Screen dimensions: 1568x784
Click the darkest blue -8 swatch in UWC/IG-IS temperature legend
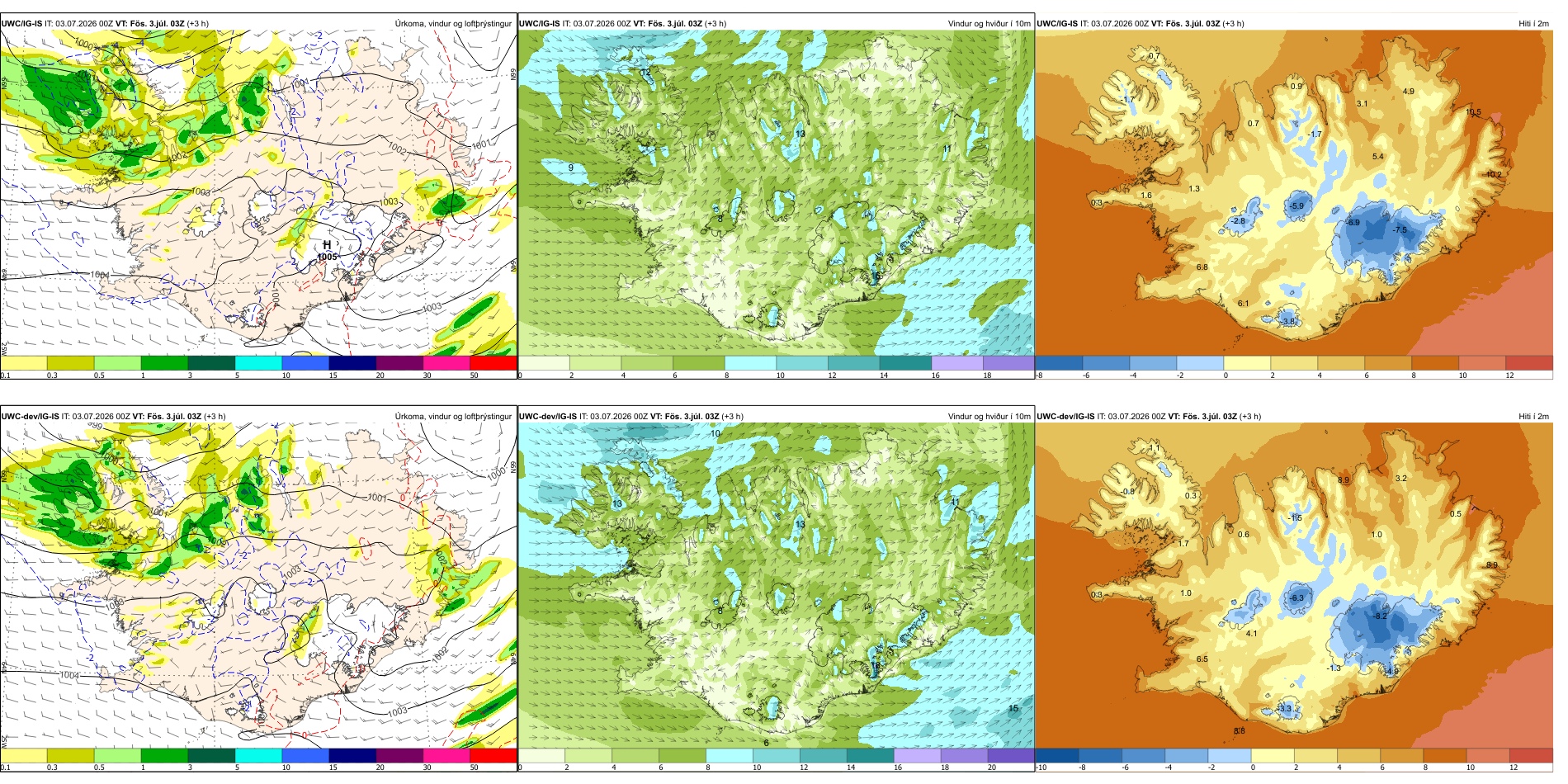coord(1058,363)
